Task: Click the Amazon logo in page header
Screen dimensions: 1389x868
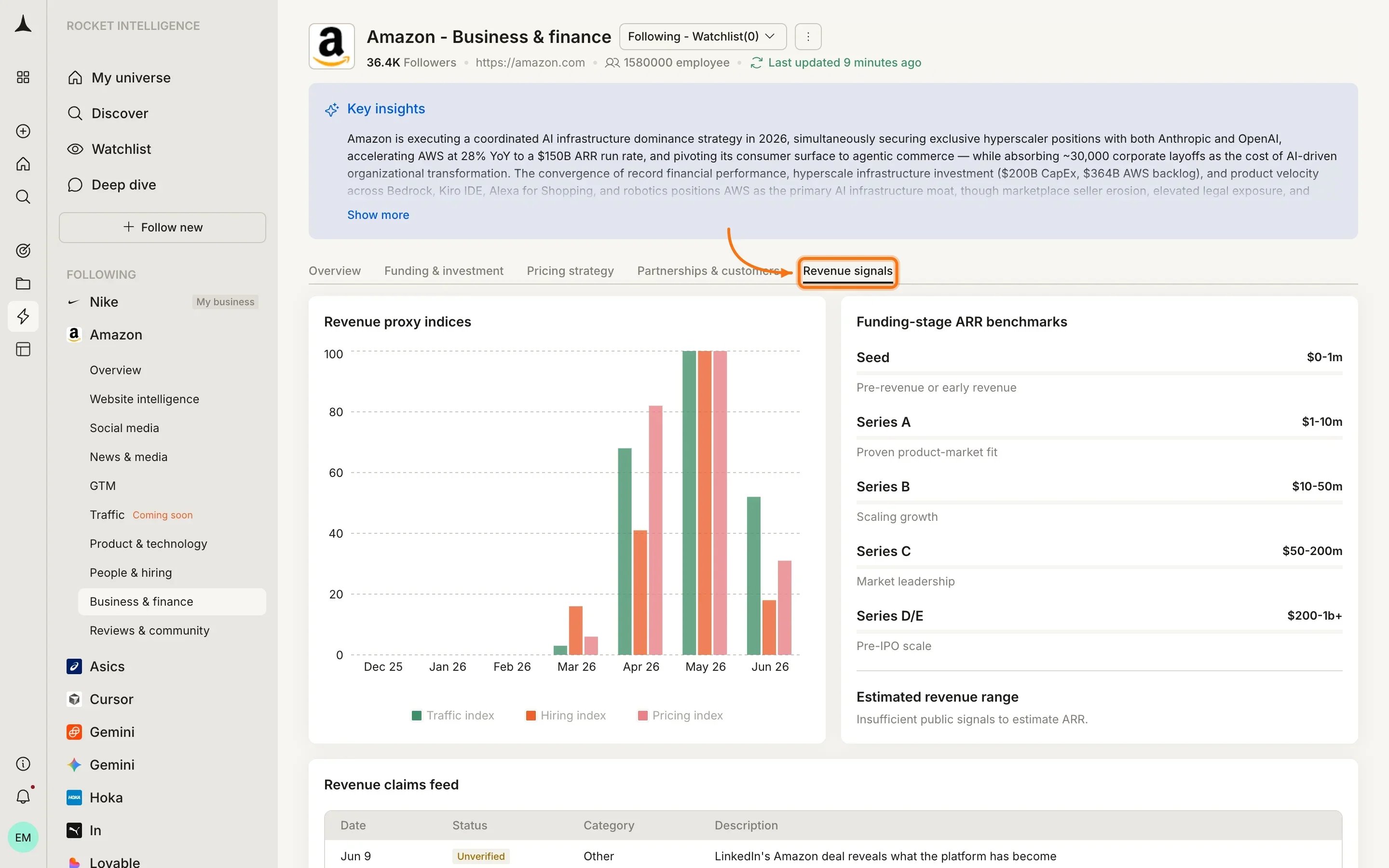Action: coord(332,46)
